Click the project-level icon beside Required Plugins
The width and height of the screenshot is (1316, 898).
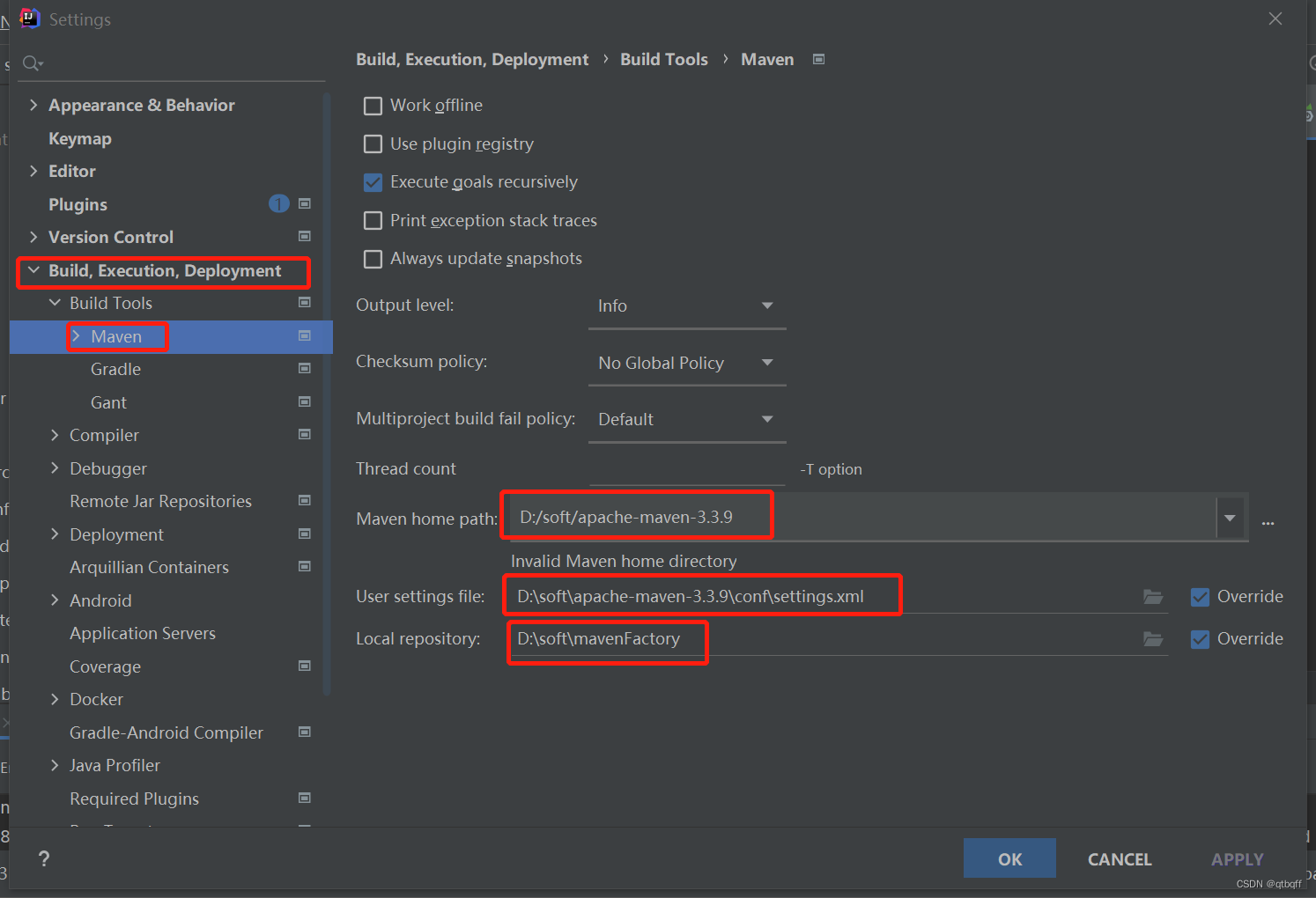click(x=305, y=798)
